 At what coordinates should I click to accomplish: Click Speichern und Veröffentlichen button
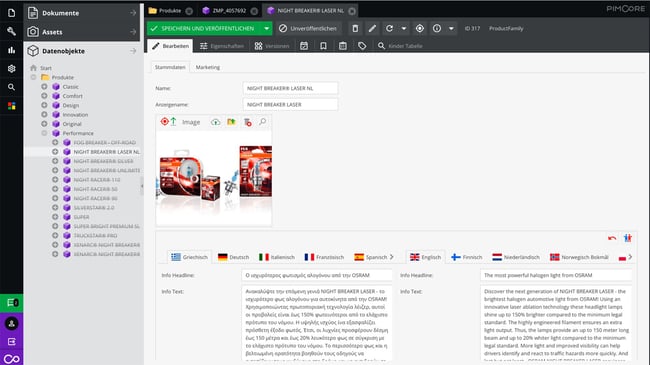(205, 29)
